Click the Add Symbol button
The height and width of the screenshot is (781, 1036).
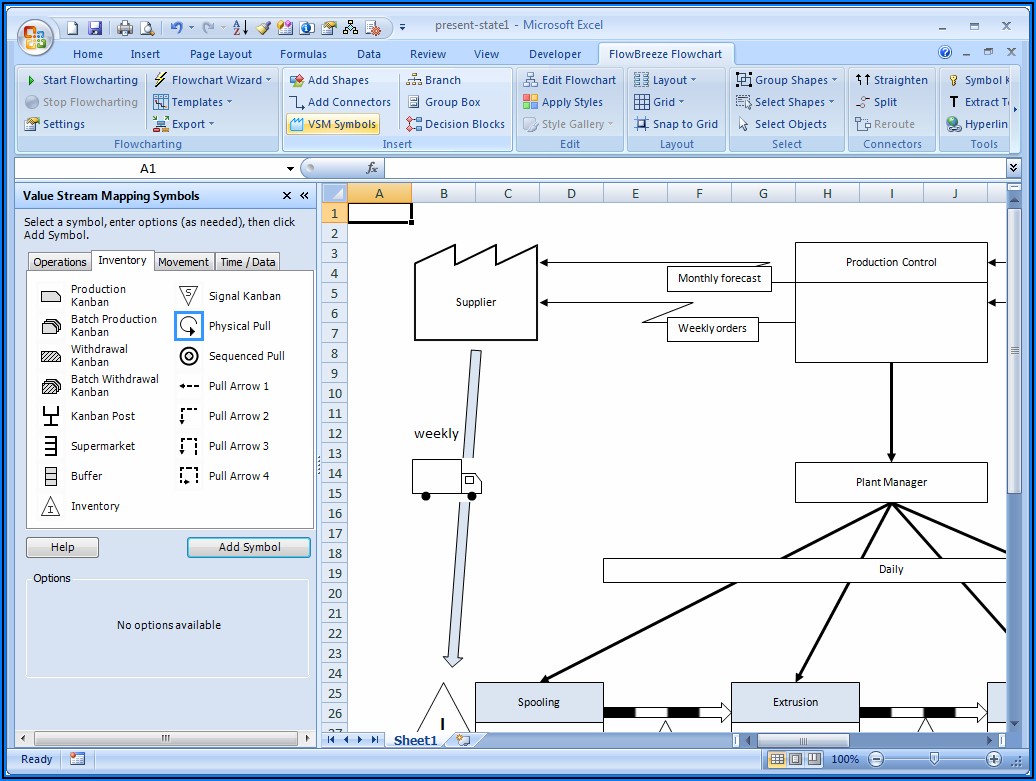point(249,547)
